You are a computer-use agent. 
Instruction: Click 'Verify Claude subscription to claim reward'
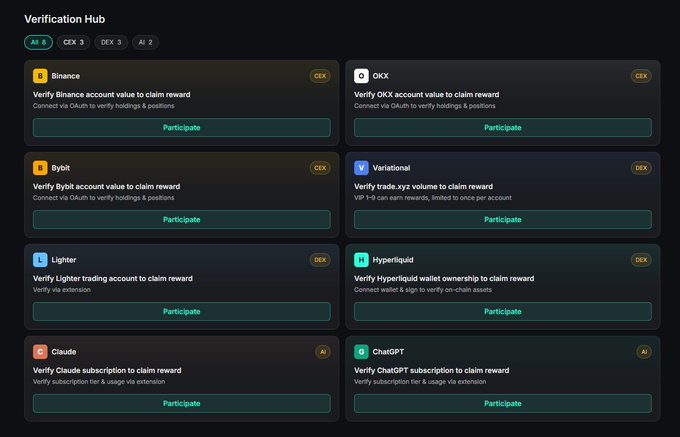(107, 370)
